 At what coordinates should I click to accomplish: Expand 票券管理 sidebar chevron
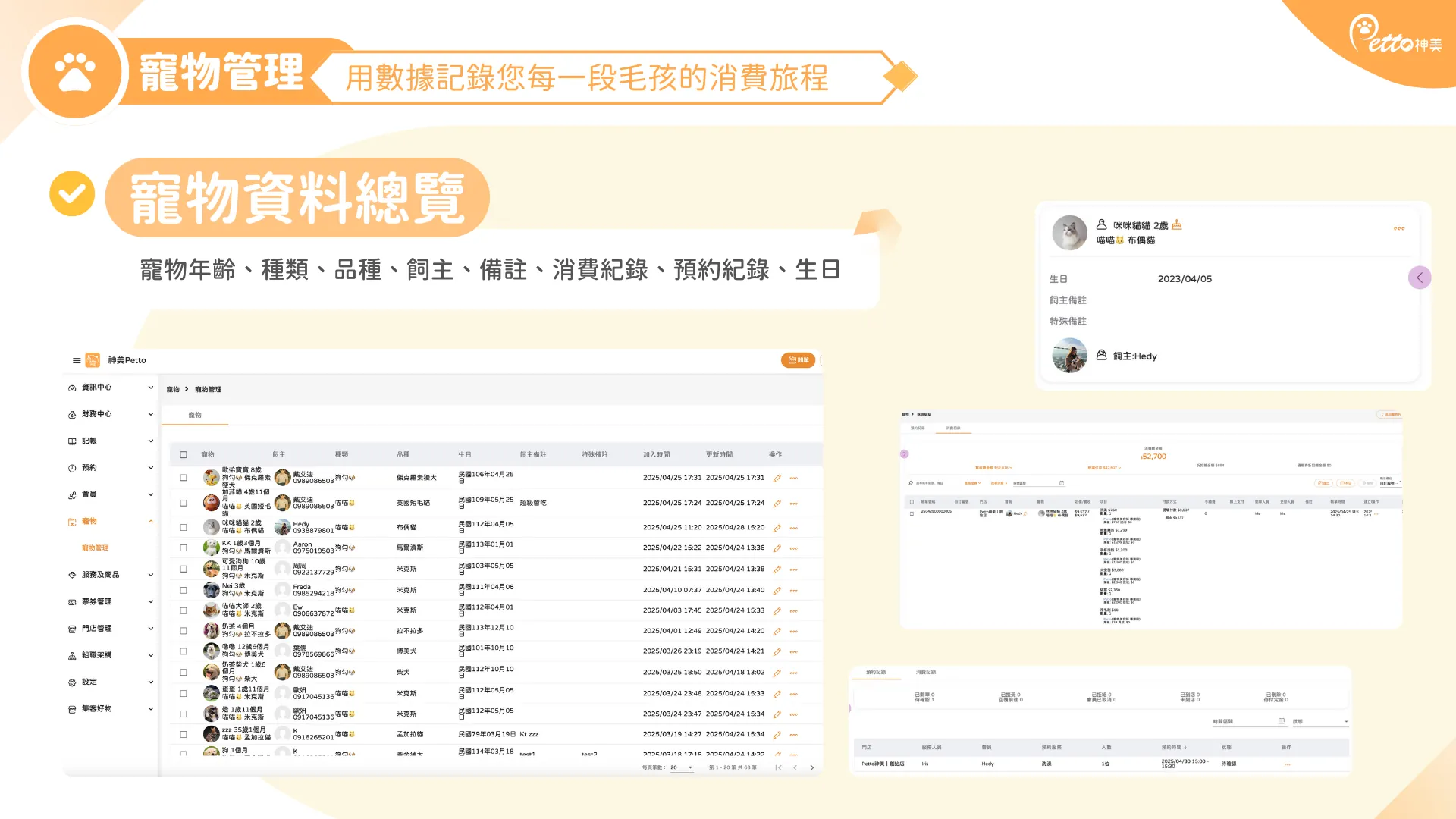(x=150, y=602)
